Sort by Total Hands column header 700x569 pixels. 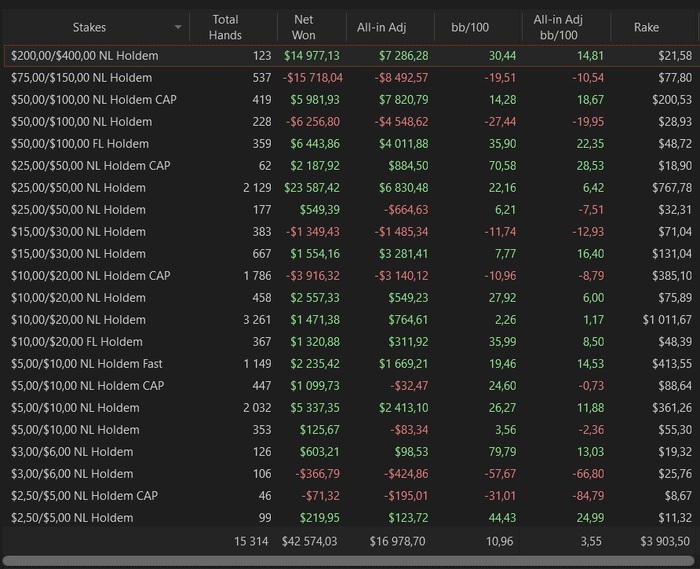[226, 27]
